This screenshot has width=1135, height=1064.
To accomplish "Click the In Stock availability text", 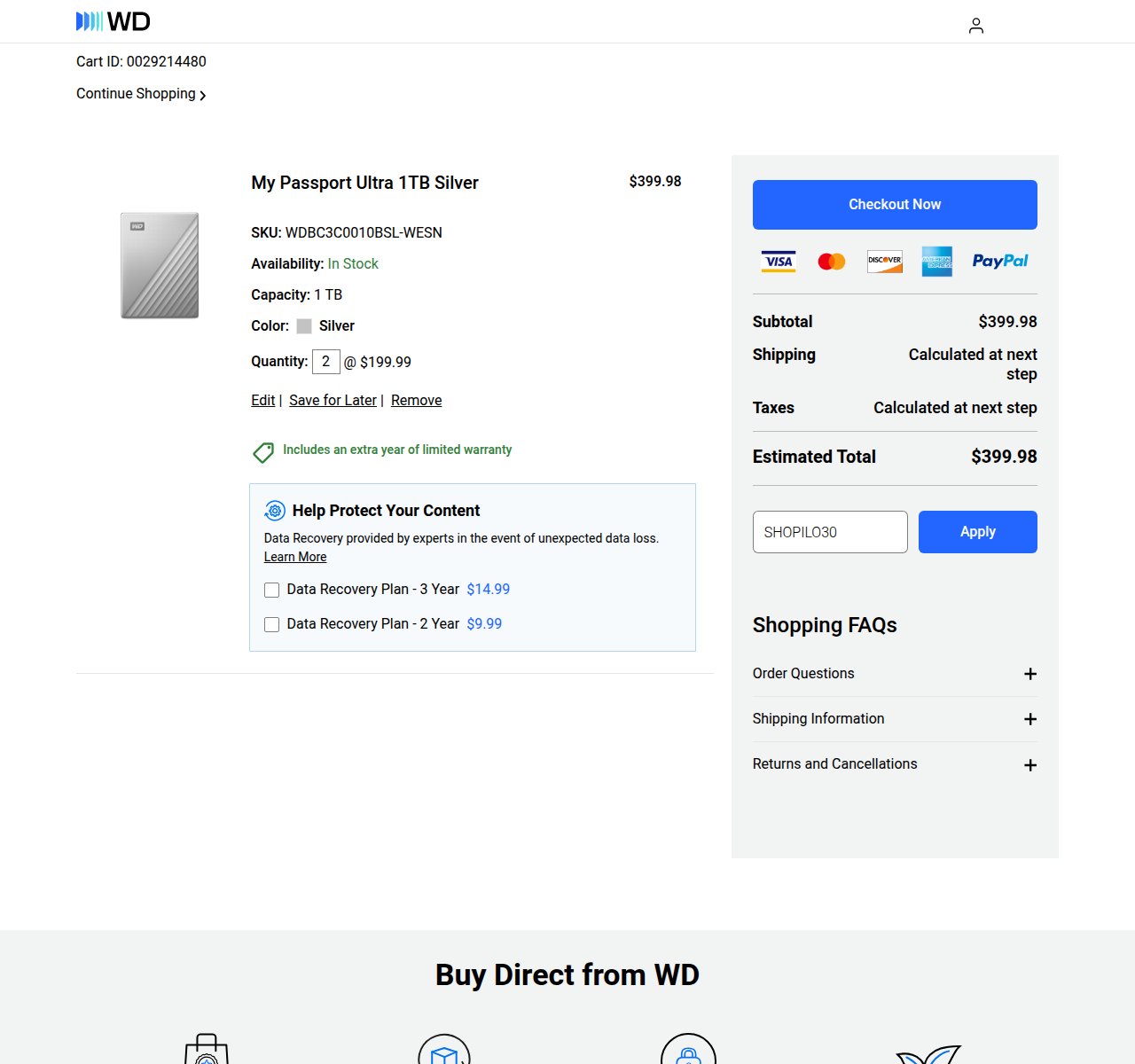I will point(353,264).
